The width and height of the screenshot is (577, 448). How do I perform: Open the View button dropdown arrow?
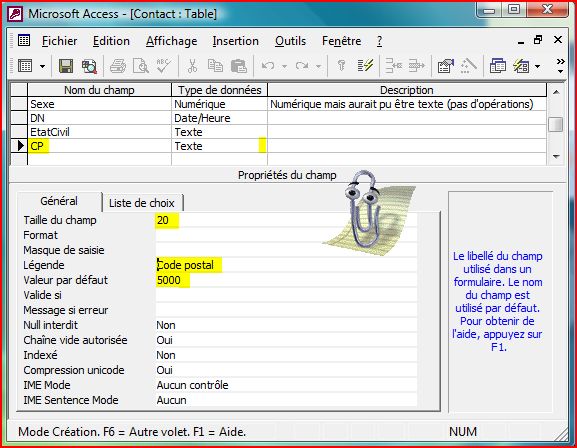click(42, 67)
